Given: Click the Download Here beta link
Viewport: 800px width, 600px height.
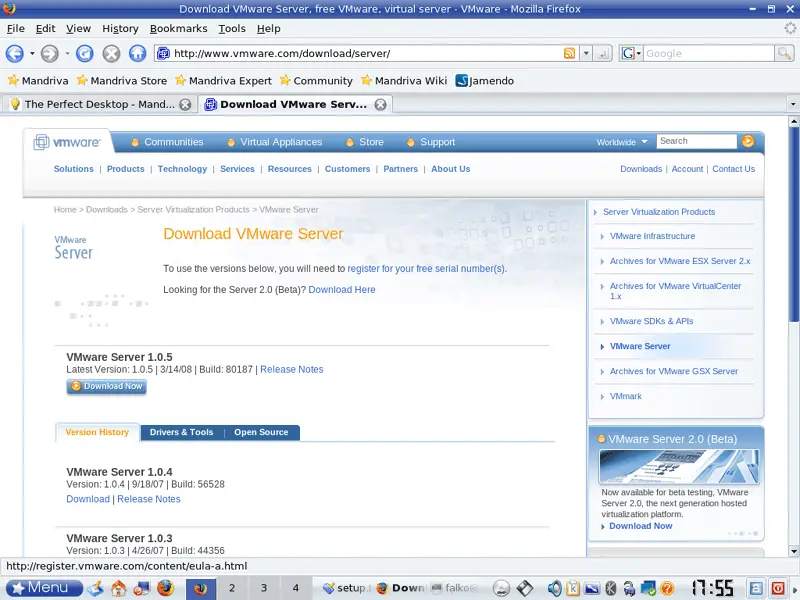Looking at the screenshot, I should coord(342,289).
